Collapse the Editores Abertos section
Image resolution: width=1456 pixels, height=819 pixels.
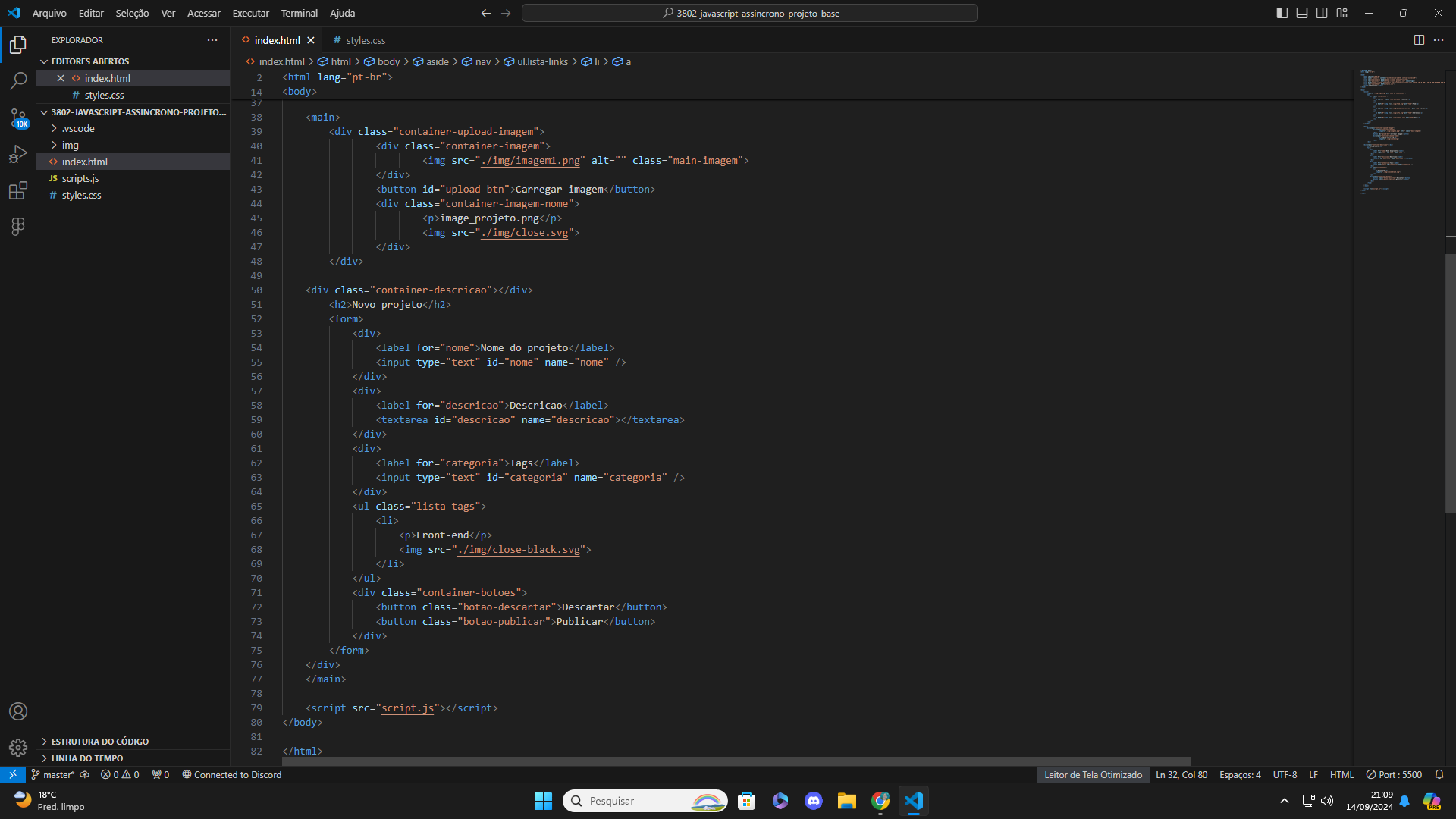(133, 61)
